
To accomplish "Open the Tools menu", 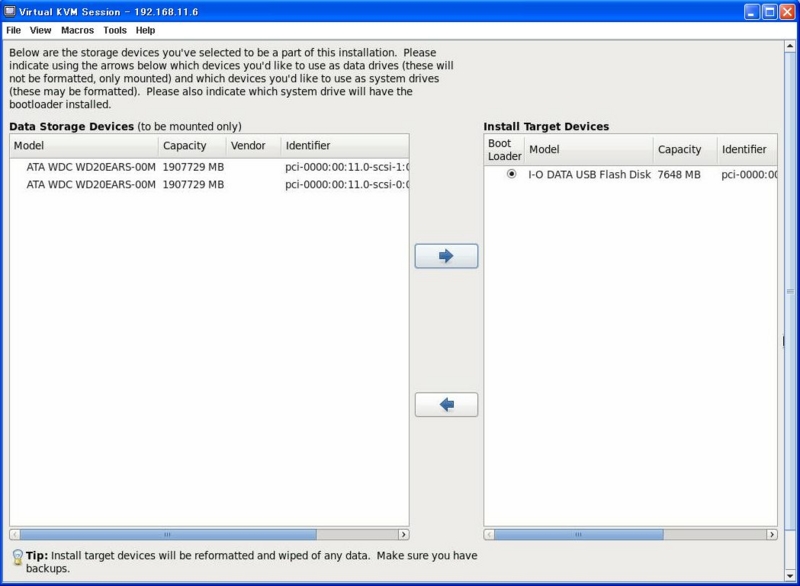I will (115, 30).
